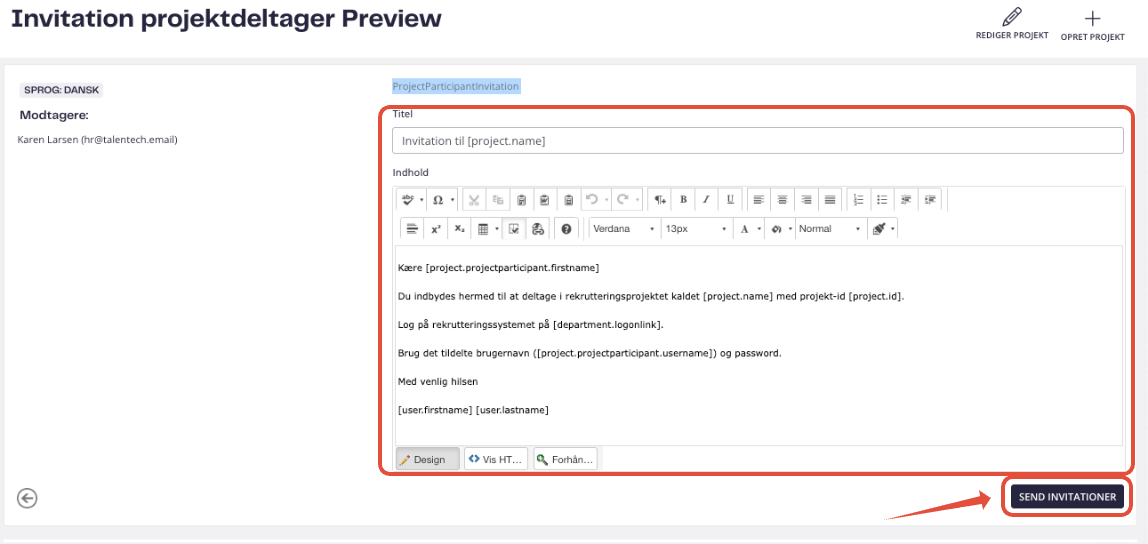Expand the redo history dropdown arrow

coord(636,199)
